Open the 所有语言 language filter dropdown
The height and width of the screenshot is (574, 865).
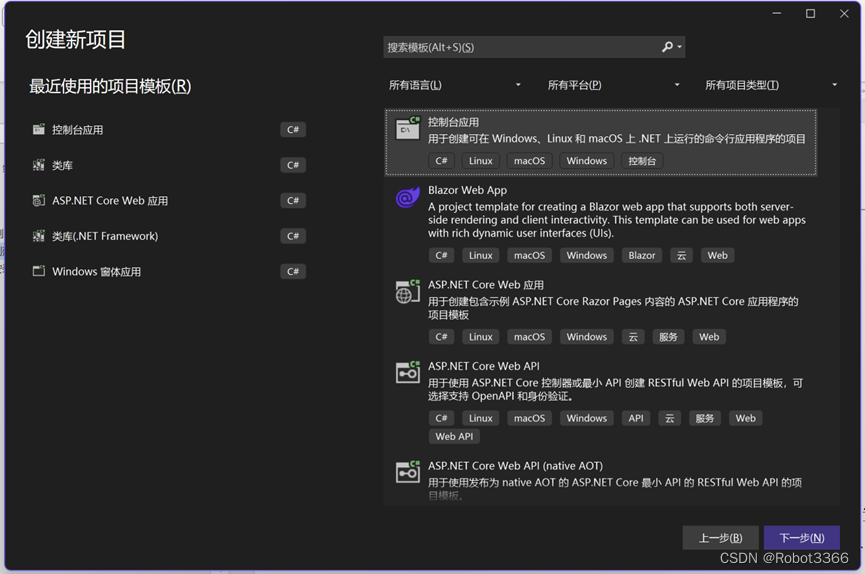coord(455,85)
